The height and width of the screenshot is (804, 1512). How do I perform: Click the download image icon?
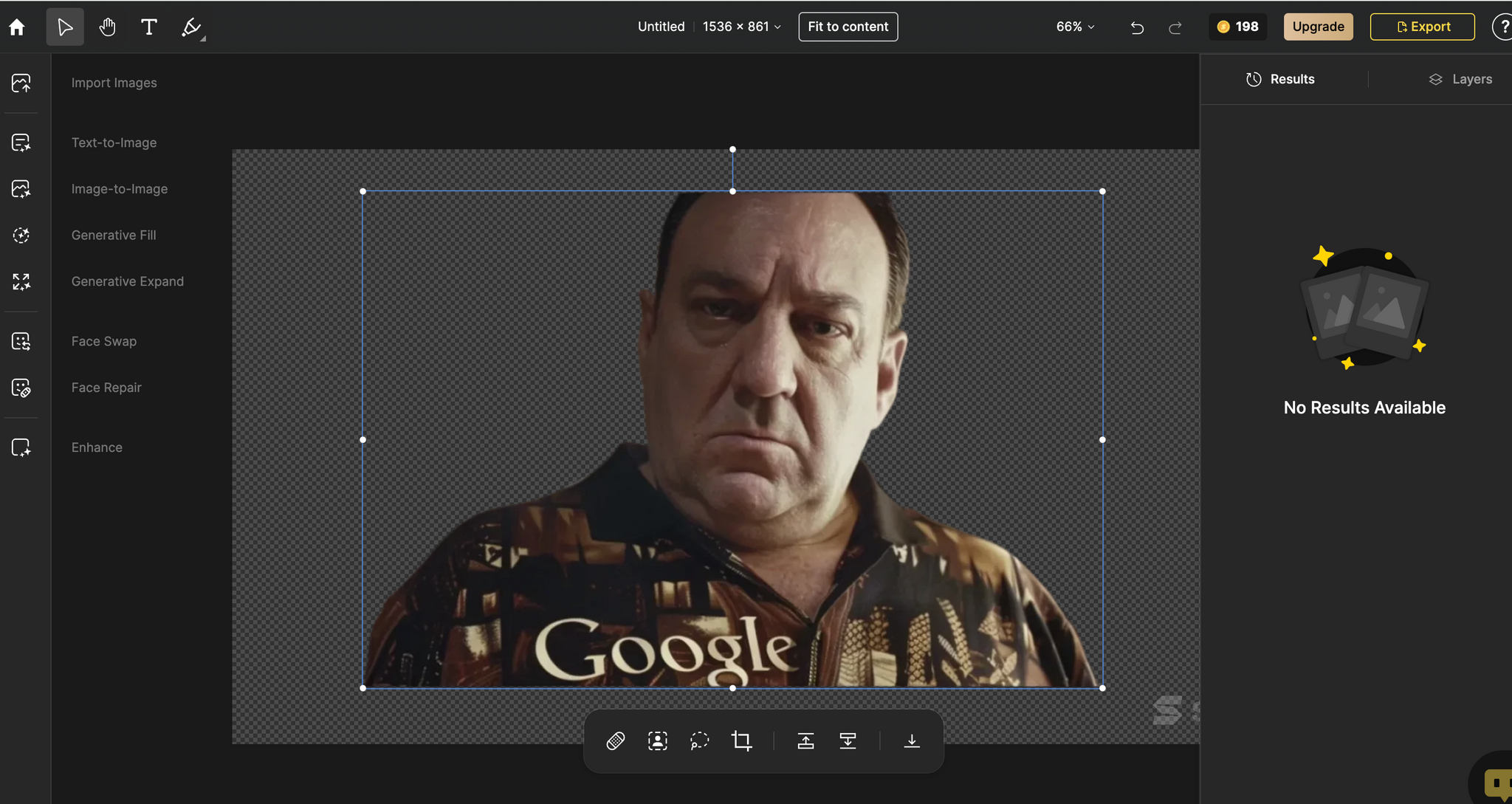click(x=912, y=741)
